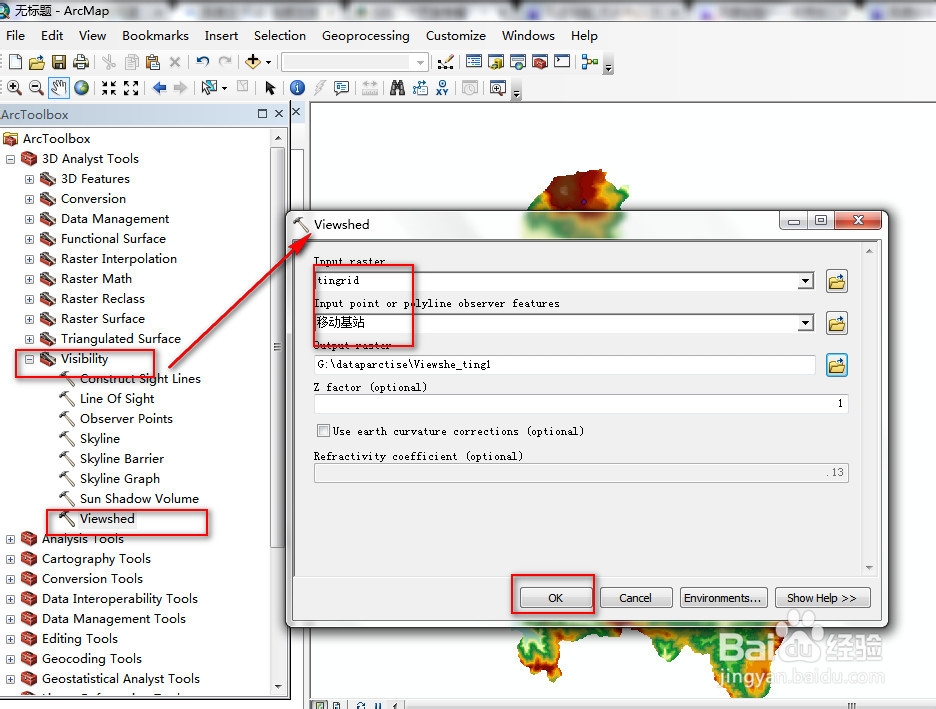Click the Output raster path field
936x709 pixels.
[565, 365]
